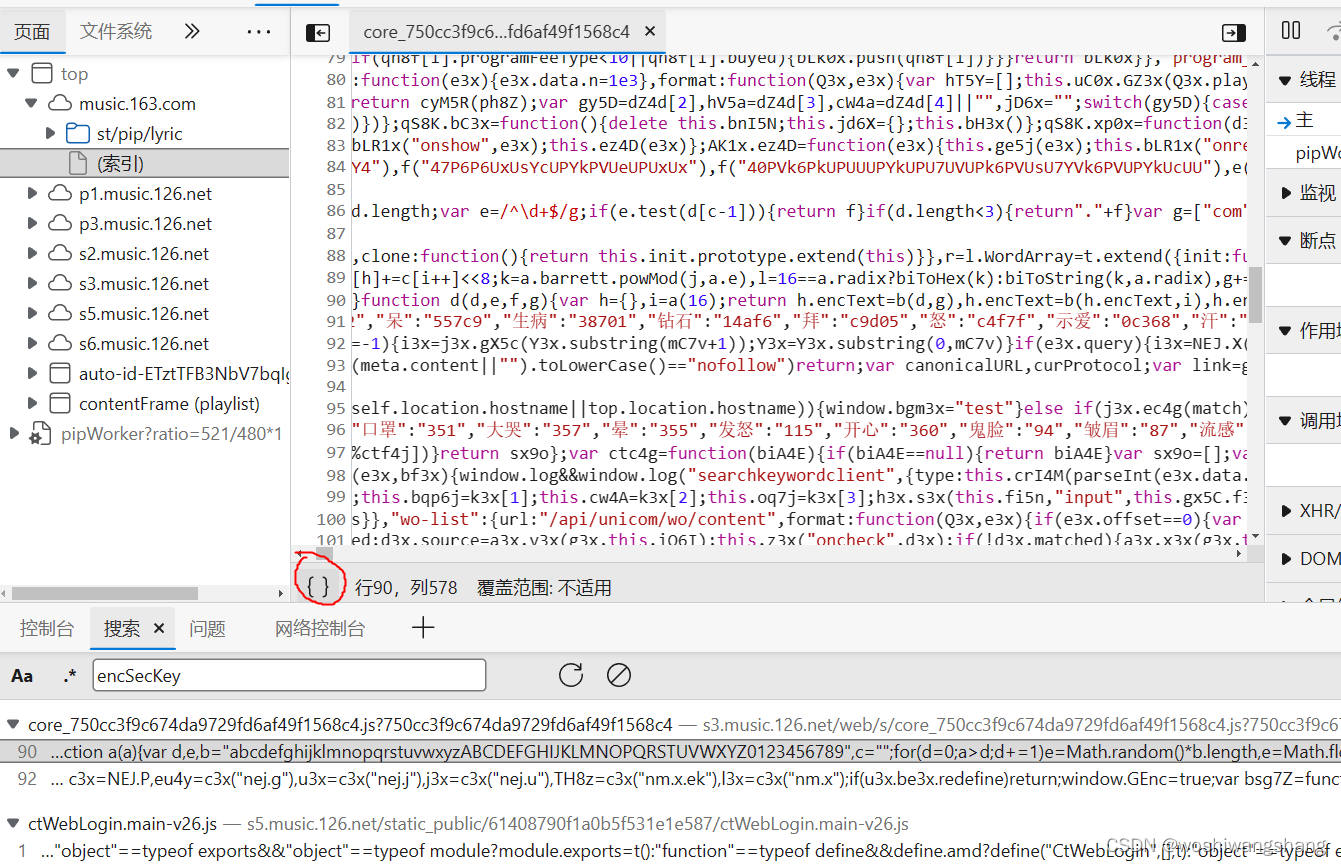Open search result on line 92
1341x865 pixels.
click(x=670, y=777)
